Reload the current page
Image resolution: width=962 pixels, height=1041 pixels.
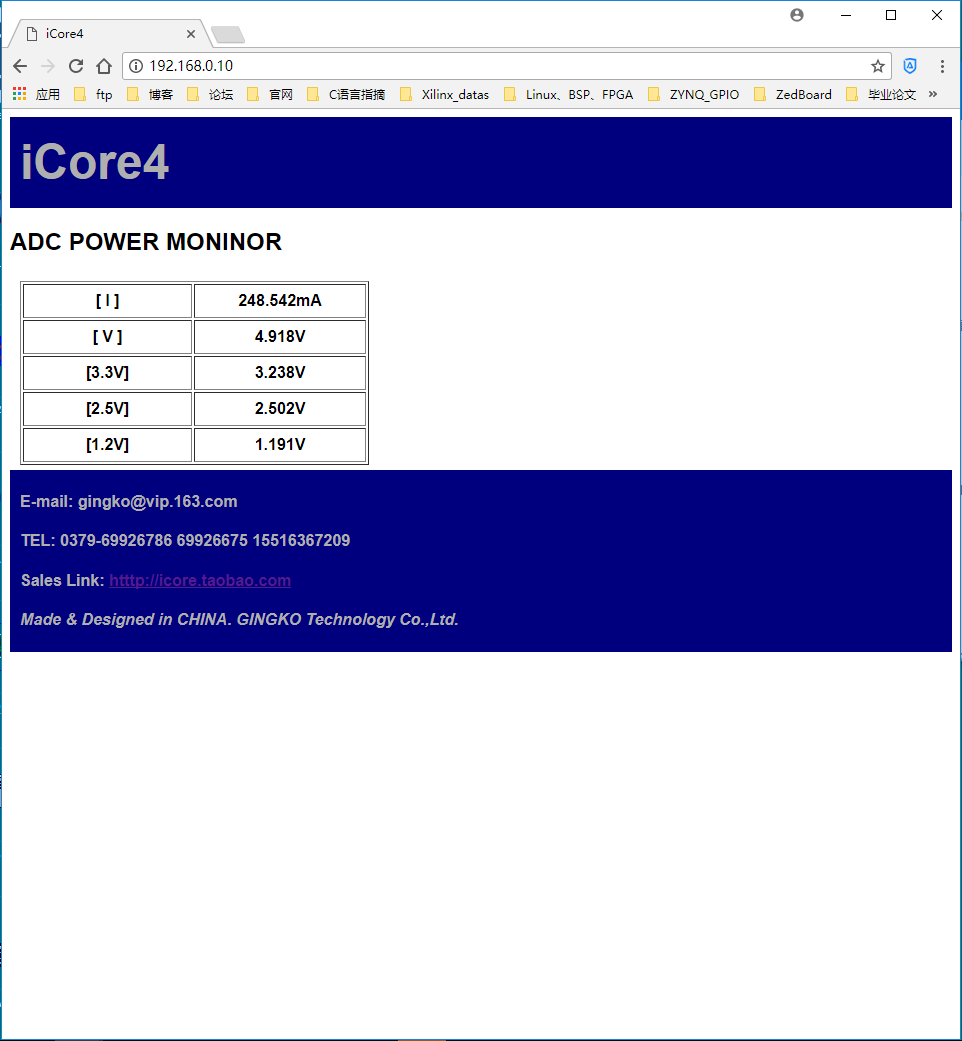75,66
